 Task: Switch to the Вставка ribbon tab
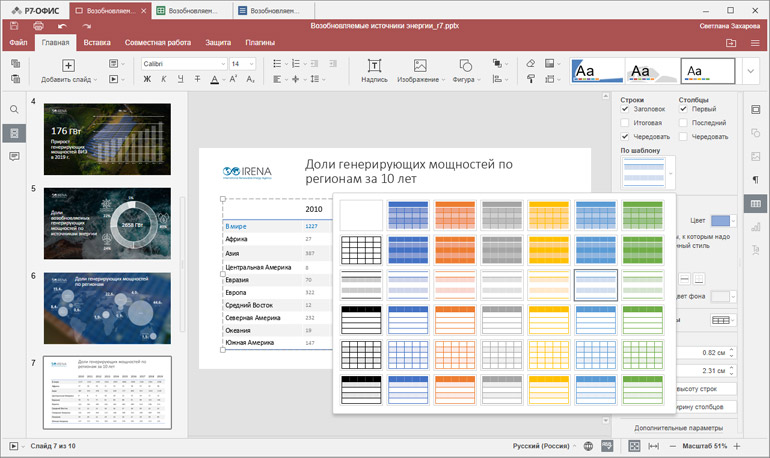(97, 43)
